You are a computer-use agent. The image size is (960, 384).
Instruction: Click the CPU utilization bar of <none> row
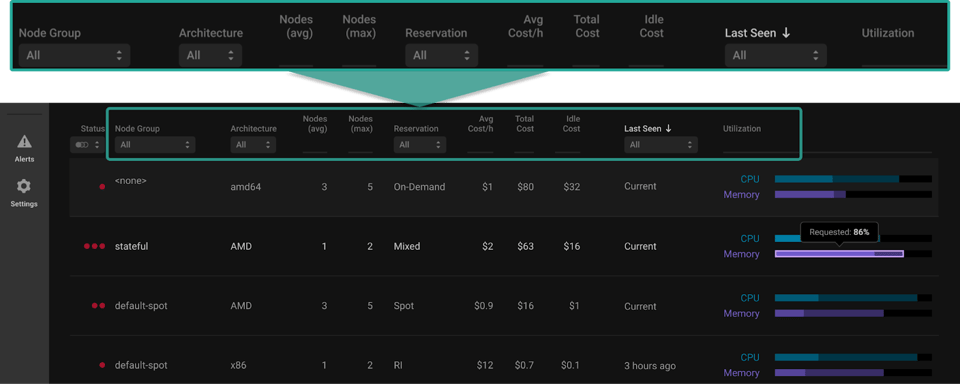853,179
